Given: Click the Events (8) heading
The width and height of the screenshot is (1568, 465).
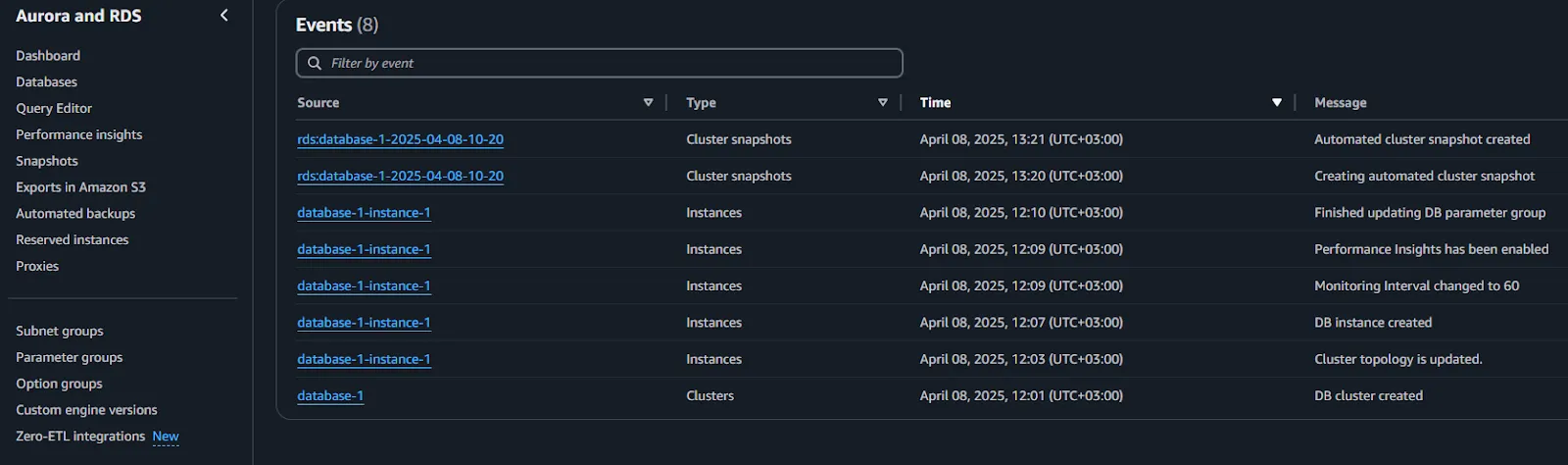Looking at the screenshot, I should click(336, 26).
